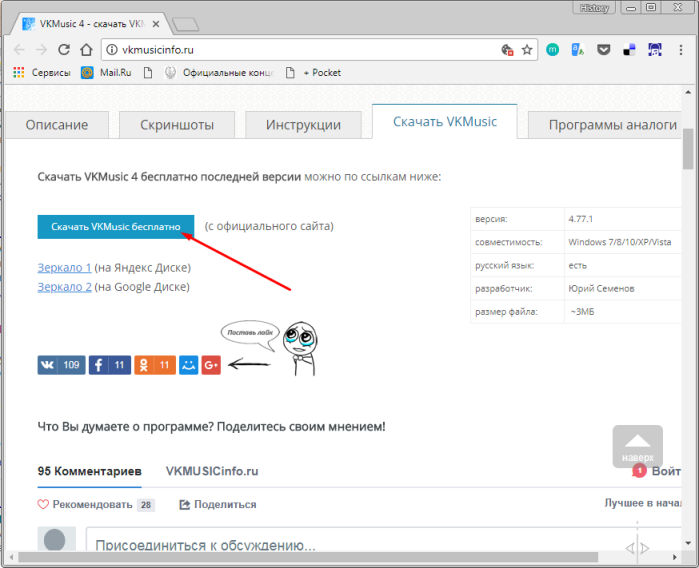Open the green 'm' extension icon

click(x=552, y=49)
